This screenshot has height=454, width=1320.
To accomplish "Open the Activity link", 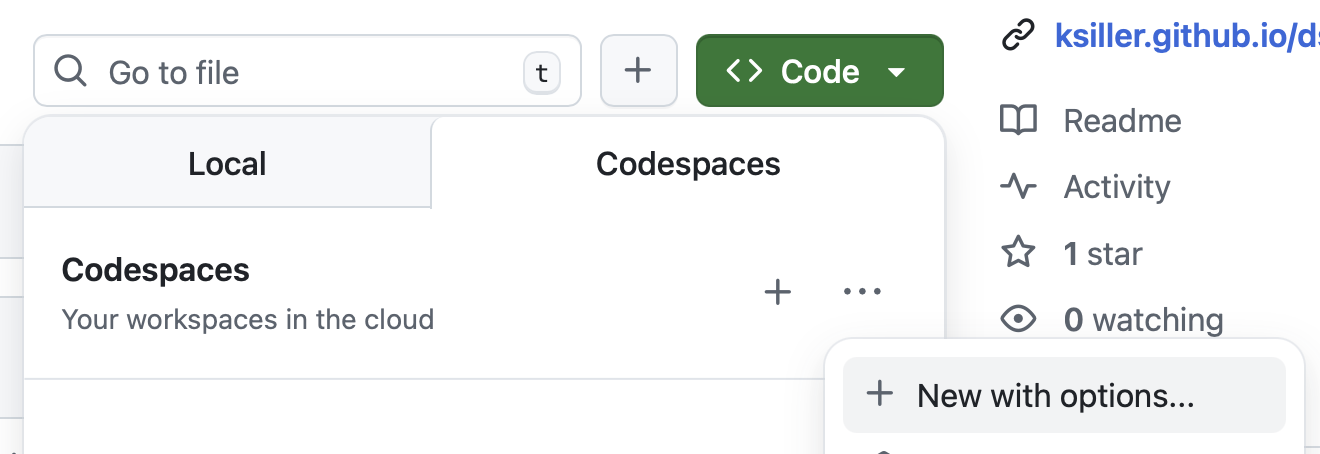I will coord(1116,187).
